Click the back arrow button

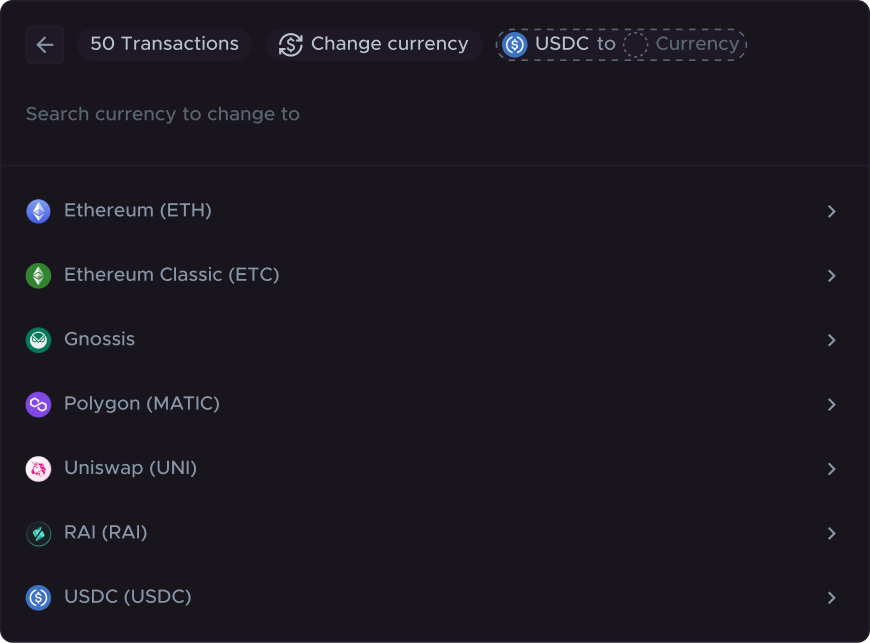point(45,45)
